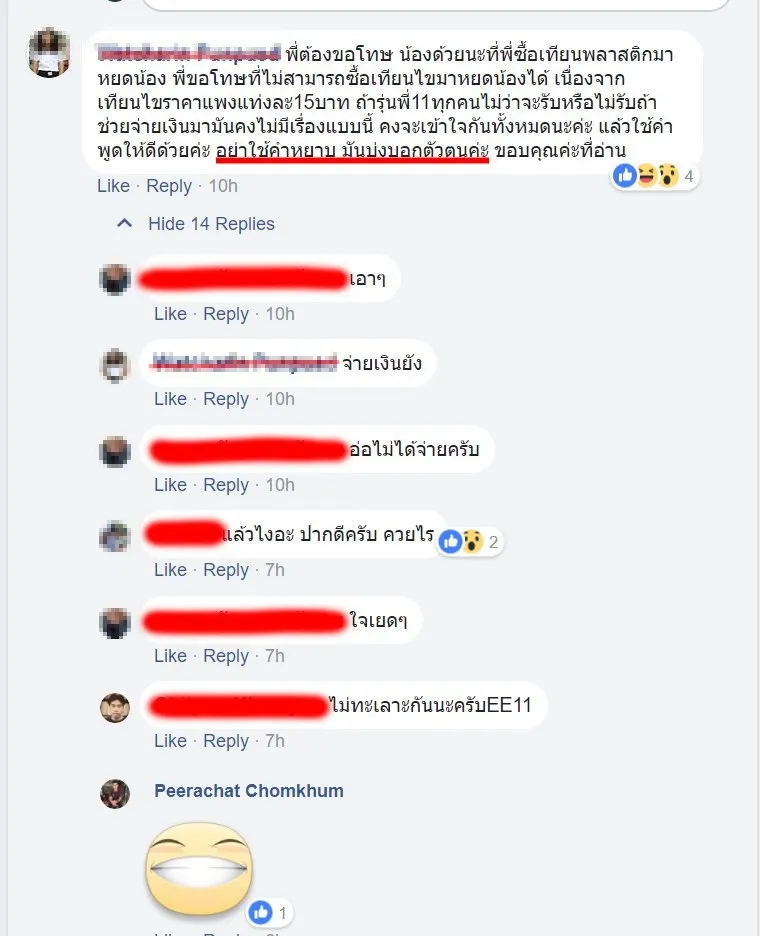Like the 'อ่อไม่ได้จ่ายครับ' reply

170,485
